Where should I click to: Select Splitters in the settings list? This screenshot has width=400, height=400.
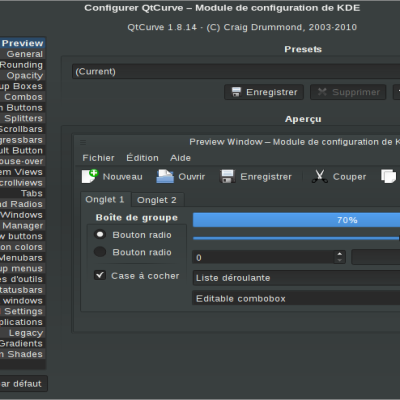(22, 118)
